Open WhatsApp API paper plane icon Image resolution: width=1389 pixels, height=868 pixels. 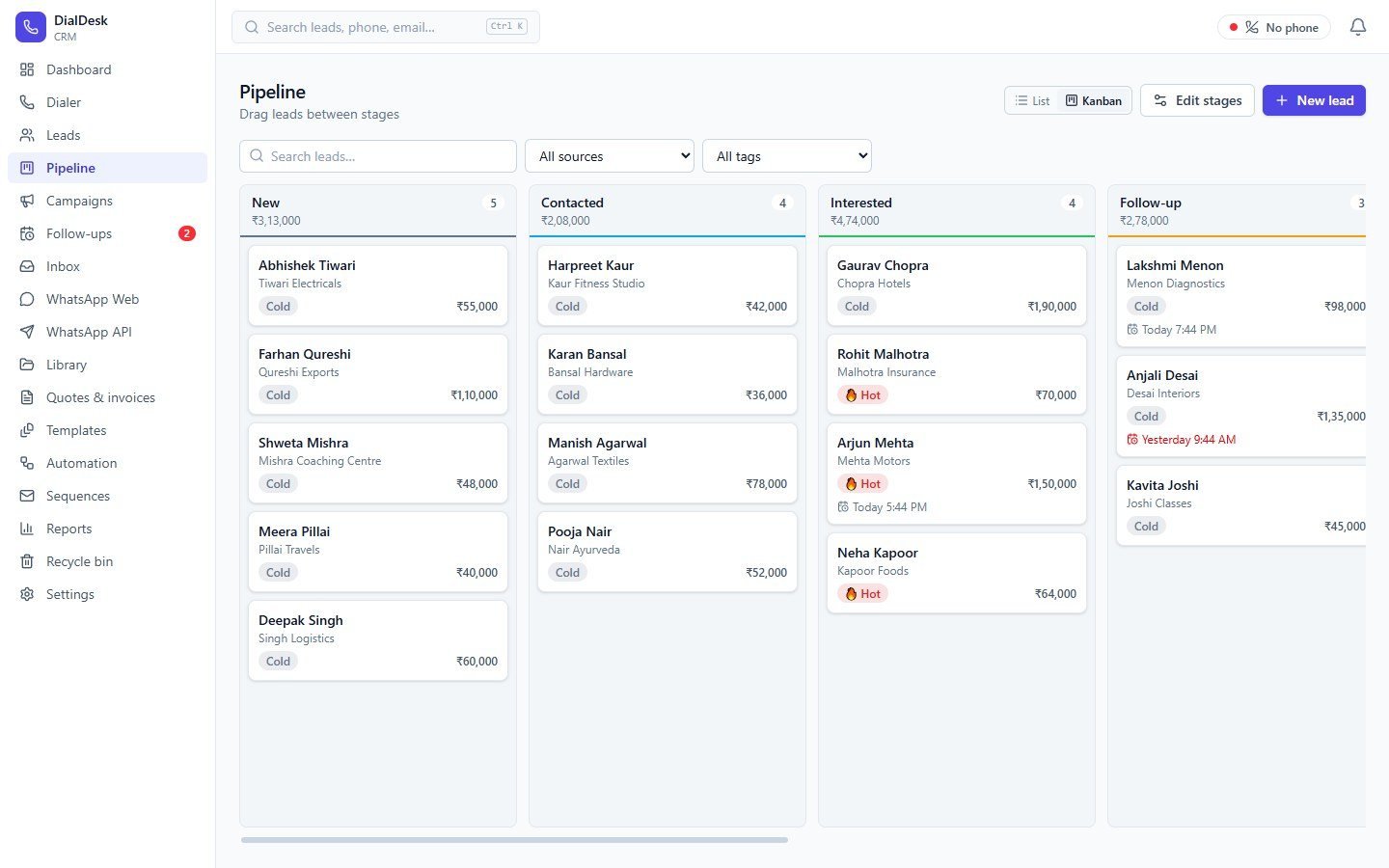point(27,332)
